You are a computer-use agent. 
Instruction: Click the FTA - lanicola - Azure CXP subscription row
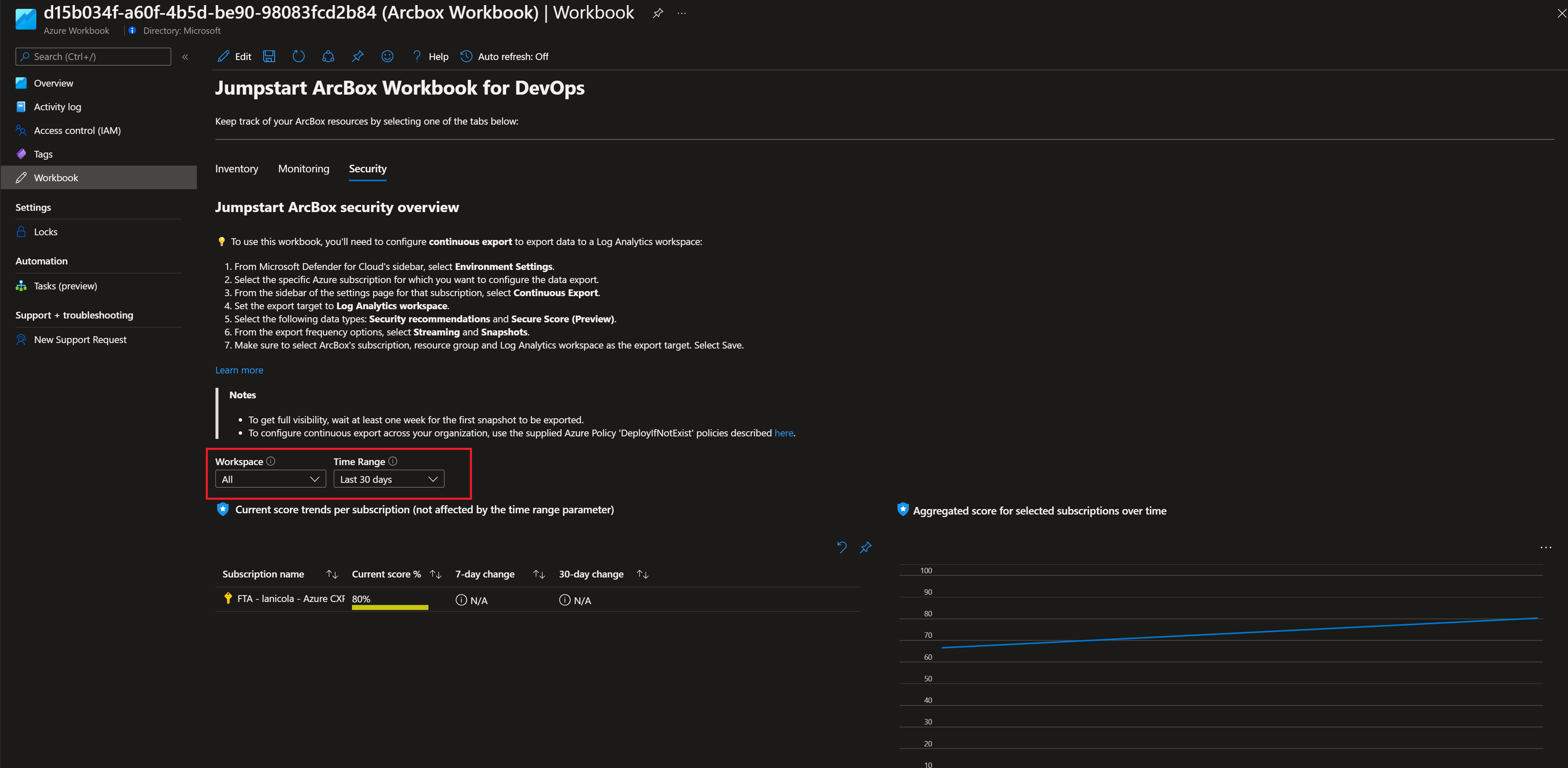(x=537, y=599)
